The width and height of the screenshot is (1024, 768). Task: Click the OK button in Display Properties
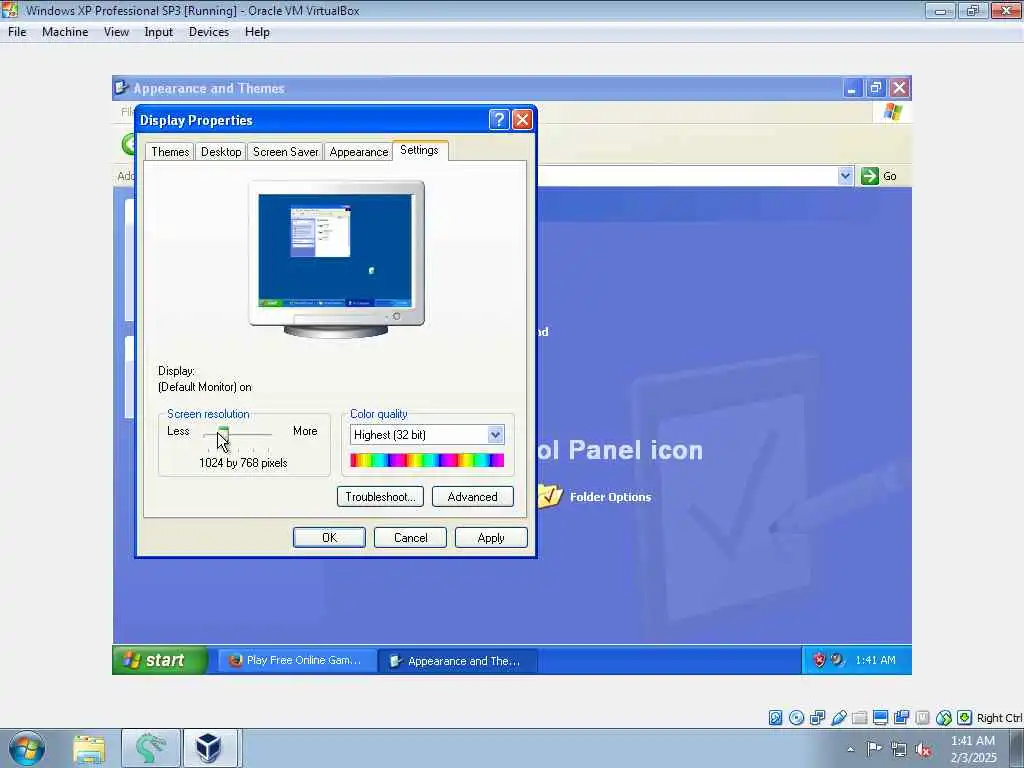point(329,537)
